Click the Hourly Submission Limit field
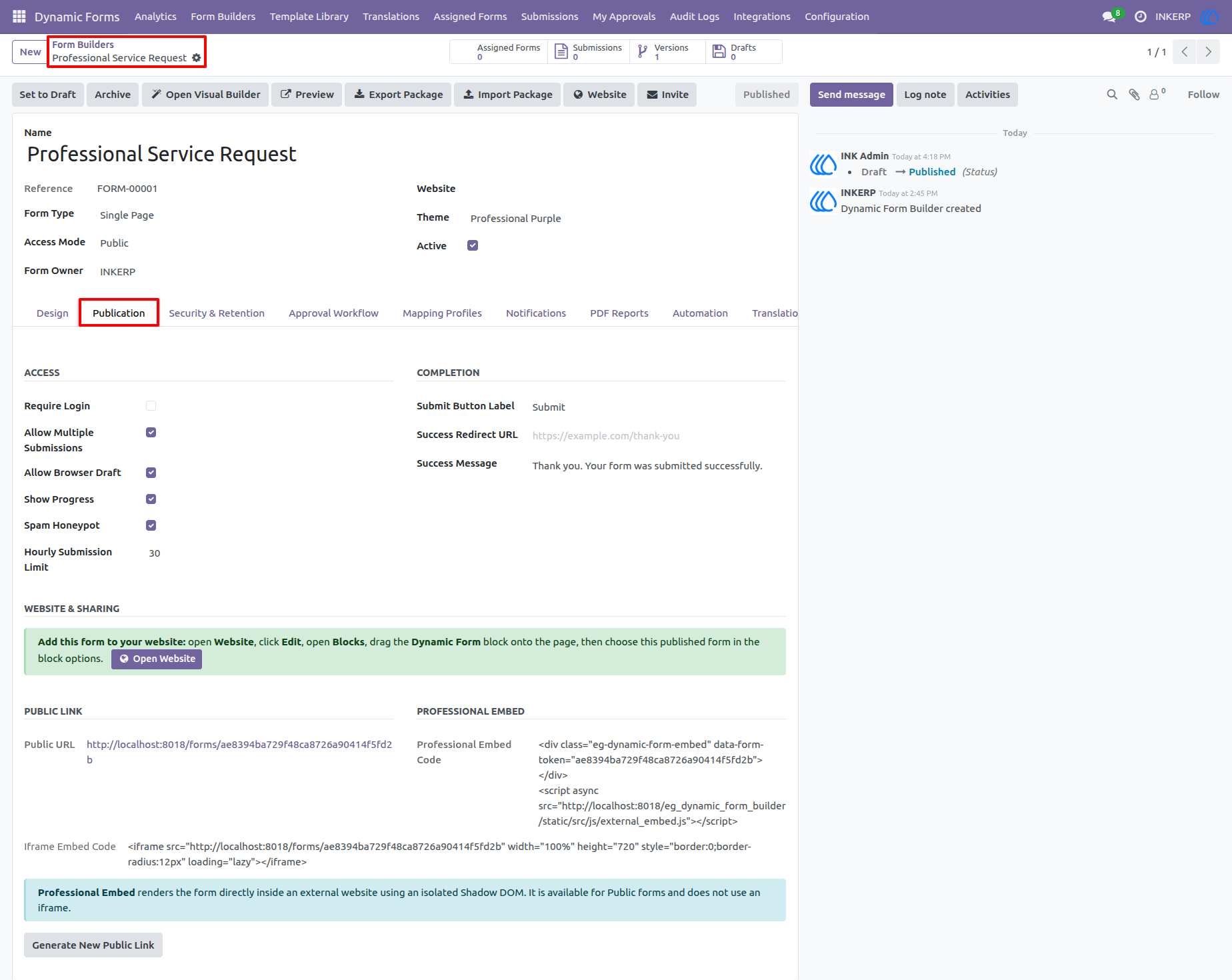 (269, 553)
